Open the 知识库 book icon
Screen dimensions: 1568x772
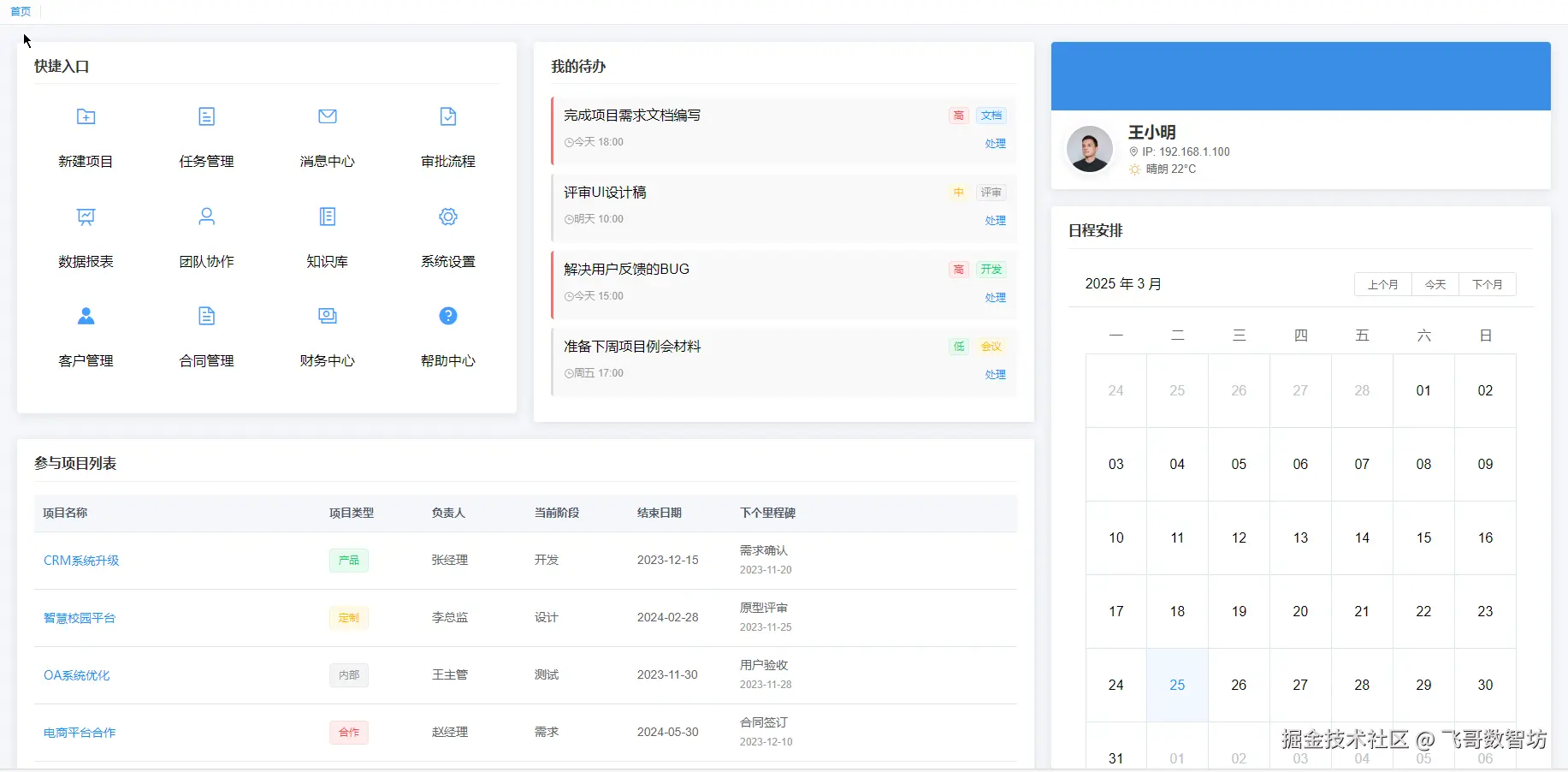pyautogui.click(x=328, y=217)
